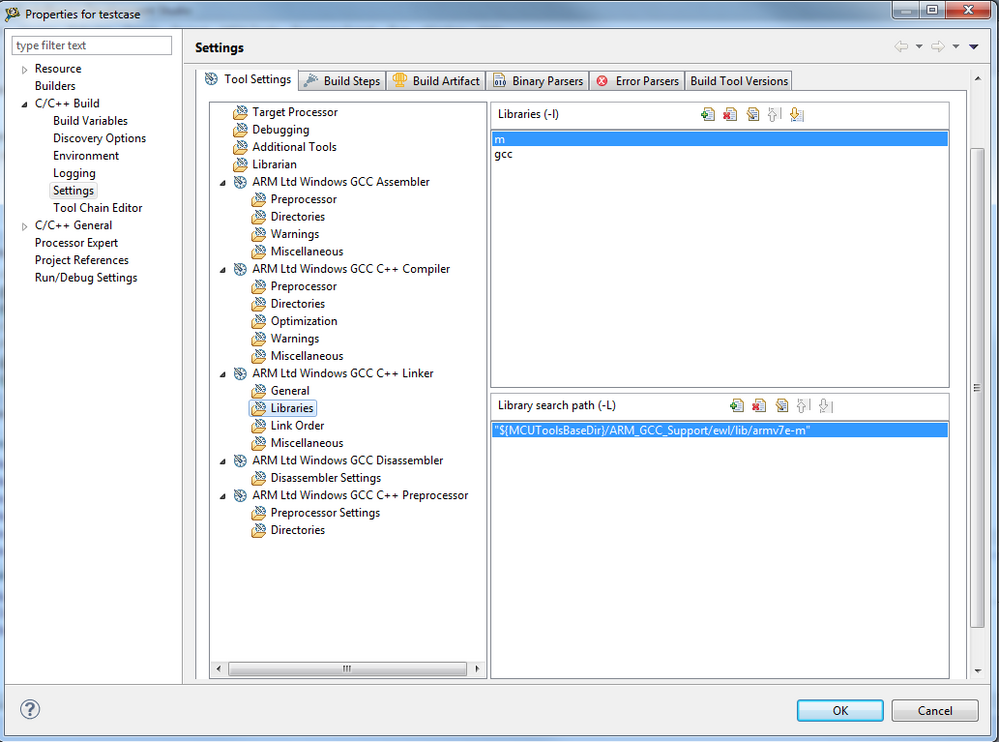Select Optimization under C++ Compiler
This screenshot has height=742, width=999.
click(x=303, y=321)
